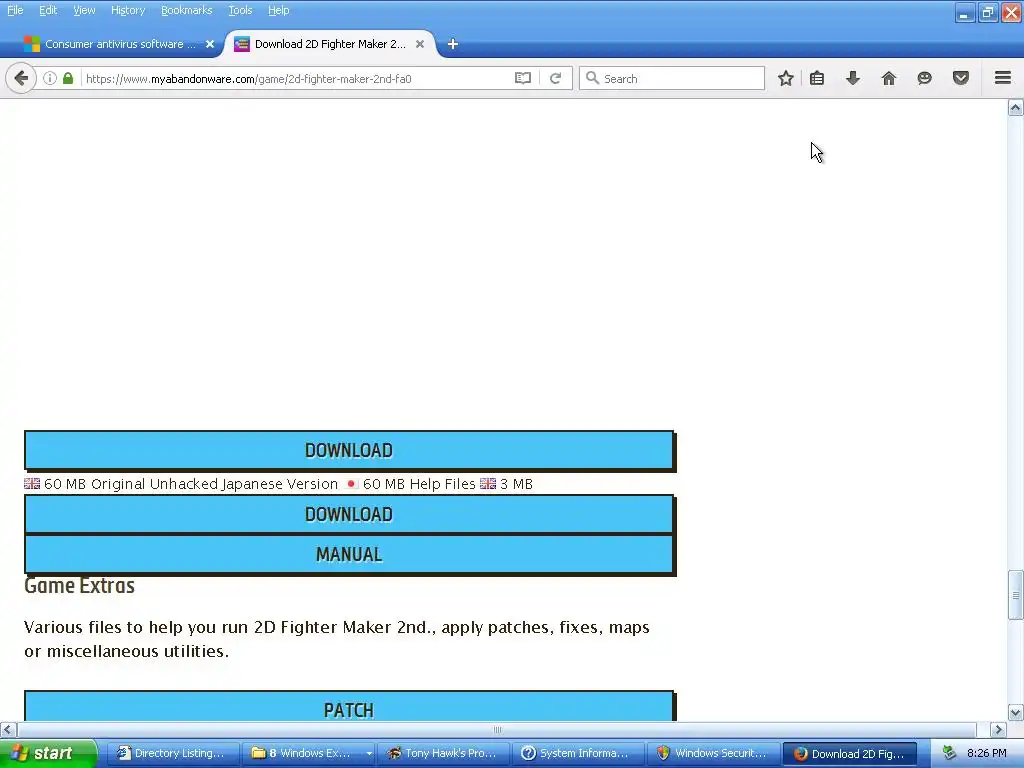This screenshot has width=1024, height=768.
Task: Click the browser back arrow button
Action: click(21, 78)
